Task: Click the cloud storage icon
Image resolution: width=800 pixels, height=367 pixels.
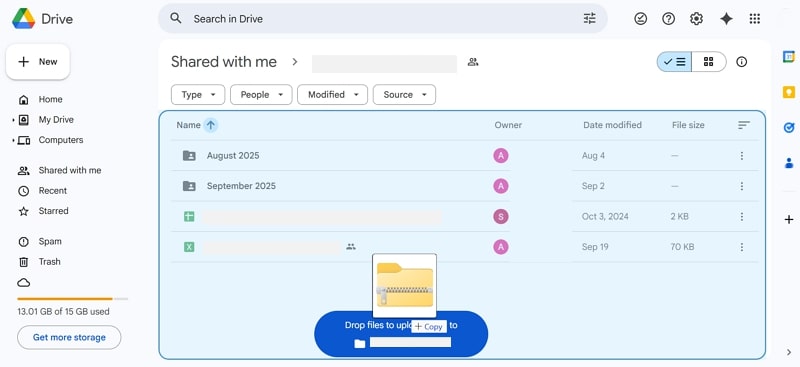Action: 23,282
